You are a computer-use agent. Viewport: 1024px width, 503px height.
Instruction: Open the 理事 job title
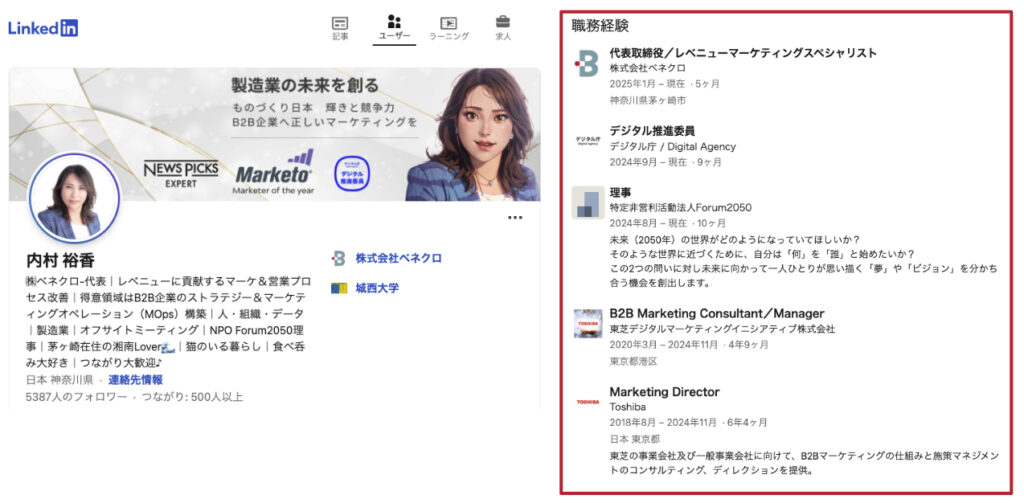[620, 193]
